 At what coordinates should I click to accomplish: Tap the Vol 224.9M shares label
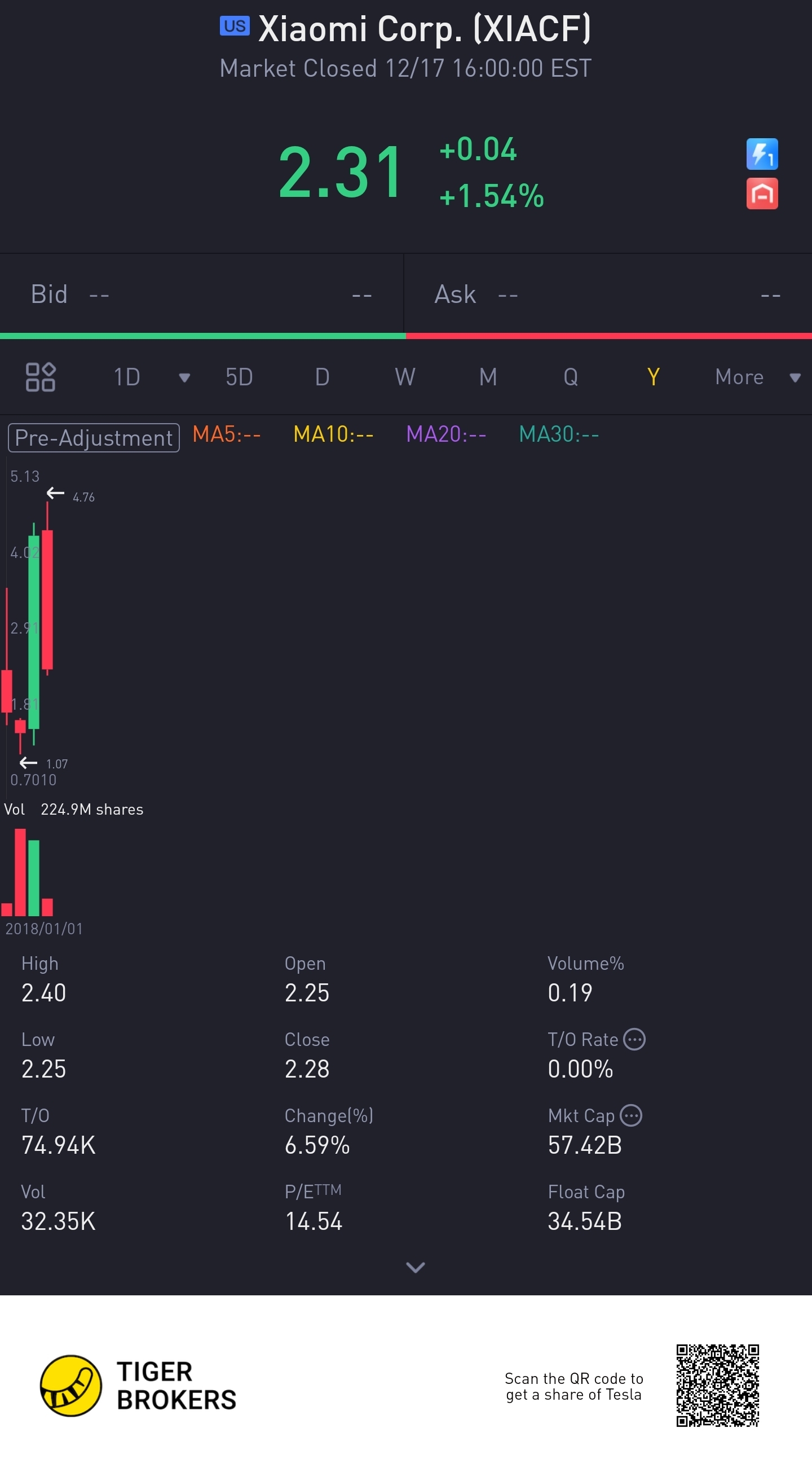(x=73, y=809)
